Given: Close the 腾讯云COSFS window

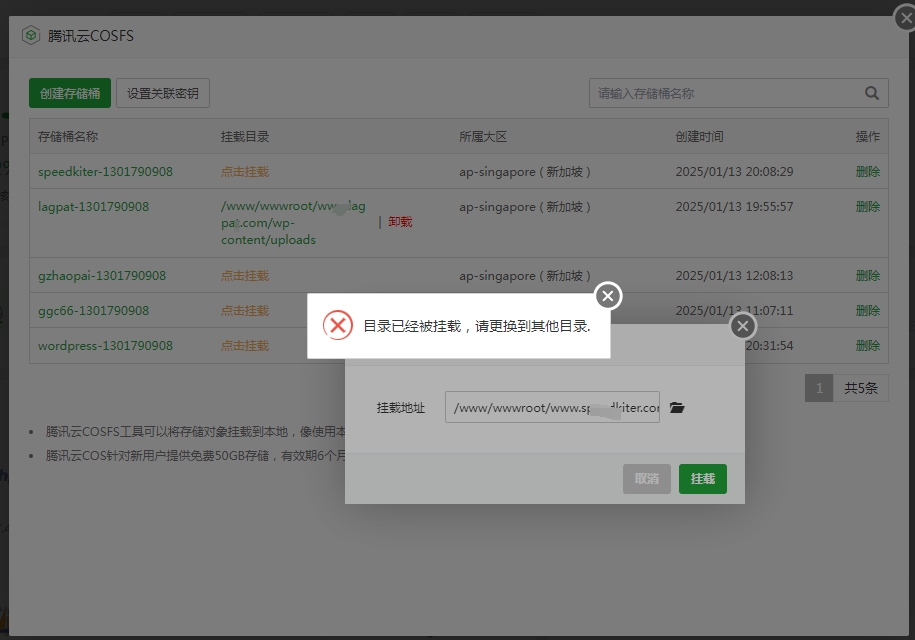Looking at the screenshot, I should [906, 18].
